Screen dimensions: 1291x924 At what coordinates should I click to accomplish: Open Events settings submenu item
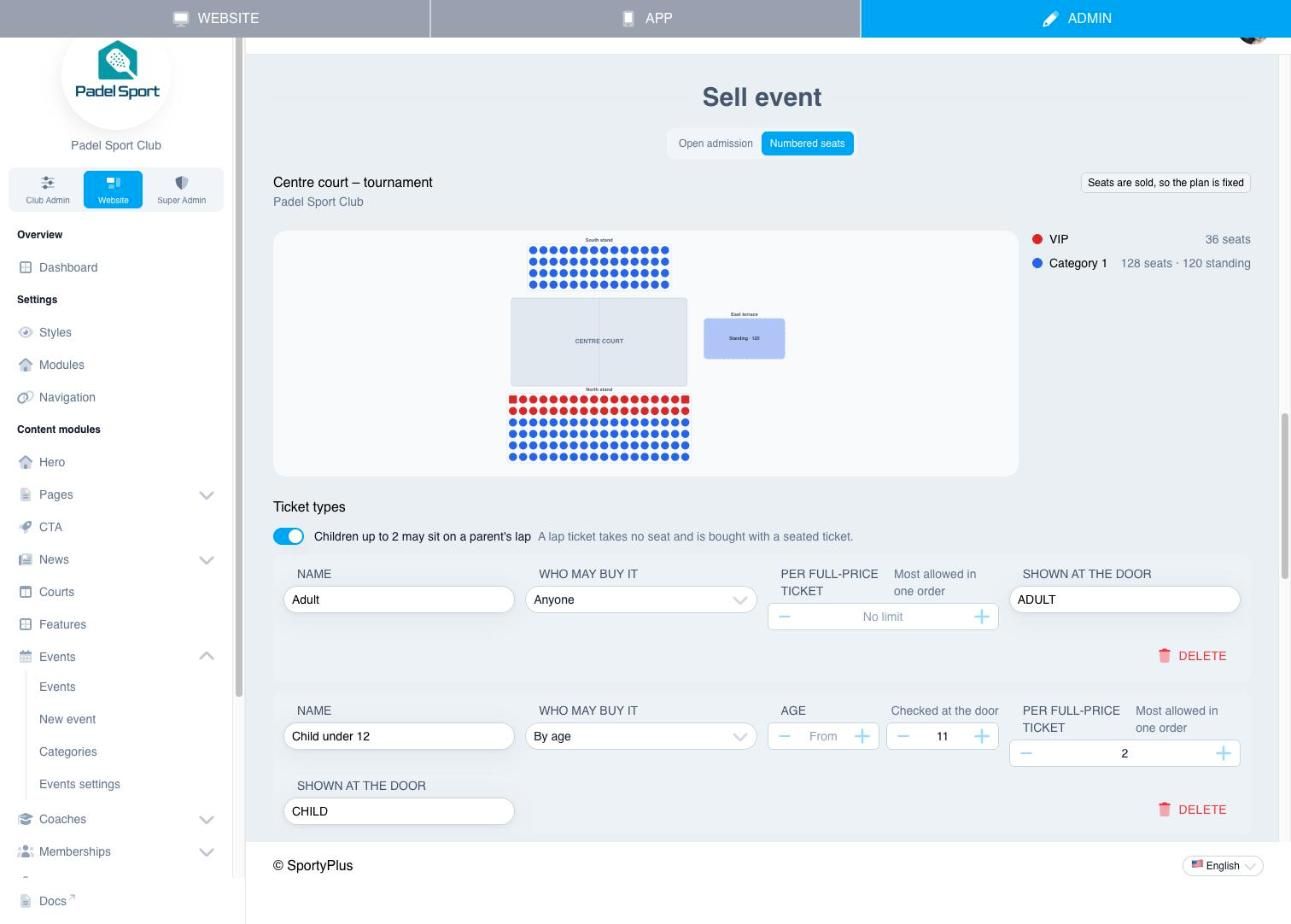click(79, 784)
